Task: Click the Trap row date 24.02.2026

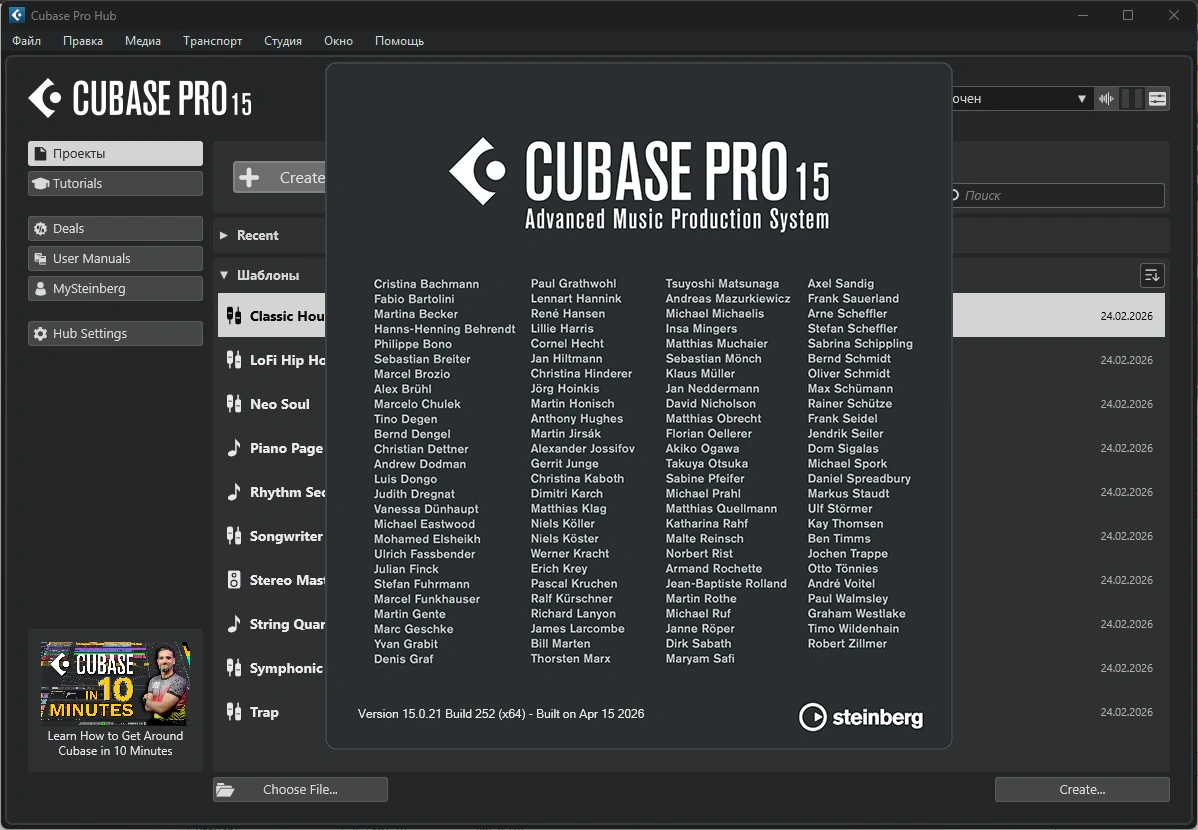Action: 1126,712
